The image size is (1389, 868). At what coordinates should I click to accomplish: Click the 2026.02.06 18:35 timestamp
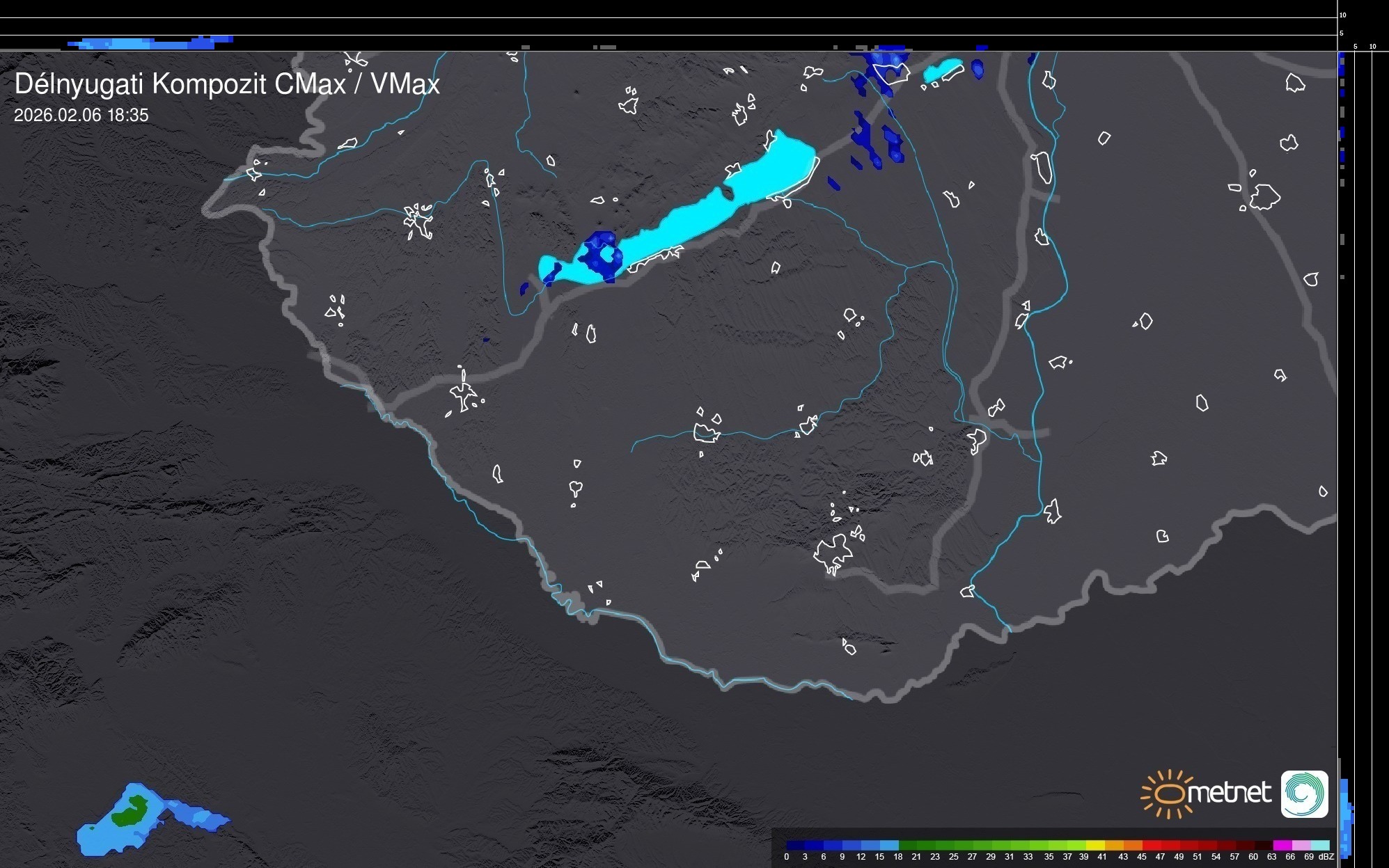coord(81,116)
